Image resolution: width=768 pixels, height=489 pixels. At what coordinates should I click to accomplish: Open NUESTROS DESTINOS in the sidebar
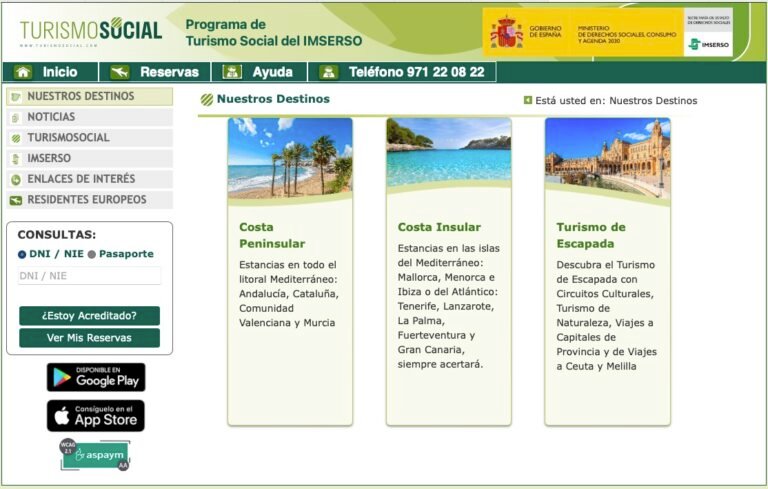90,97
